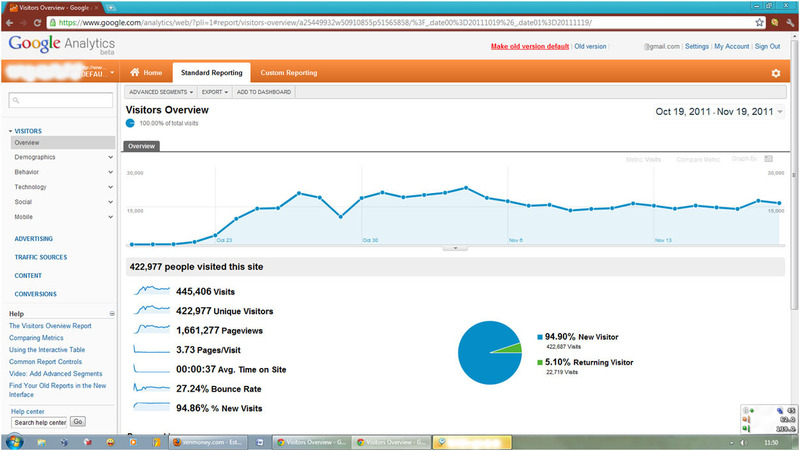800x451 pixels.
Task: Open Conversions section in sidebar
Action: pyautogui.click(x=36, y=294)
